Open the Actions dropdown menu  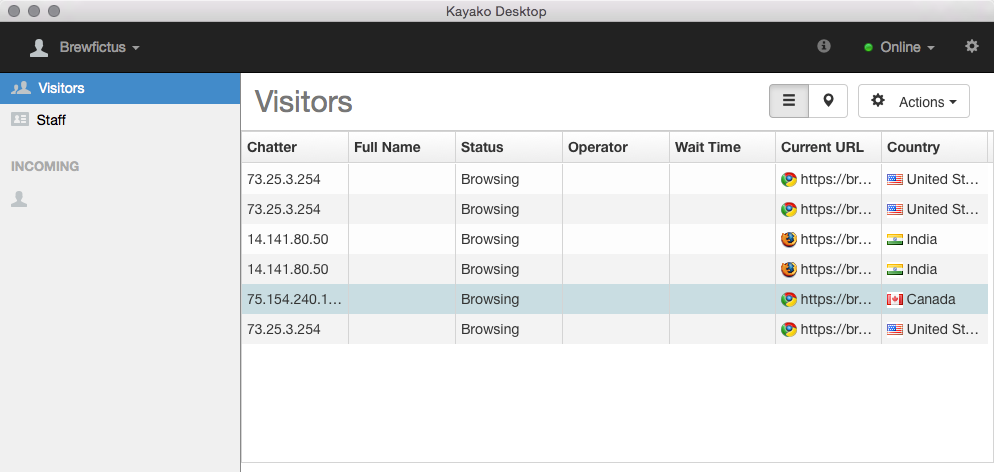point(913,101)
